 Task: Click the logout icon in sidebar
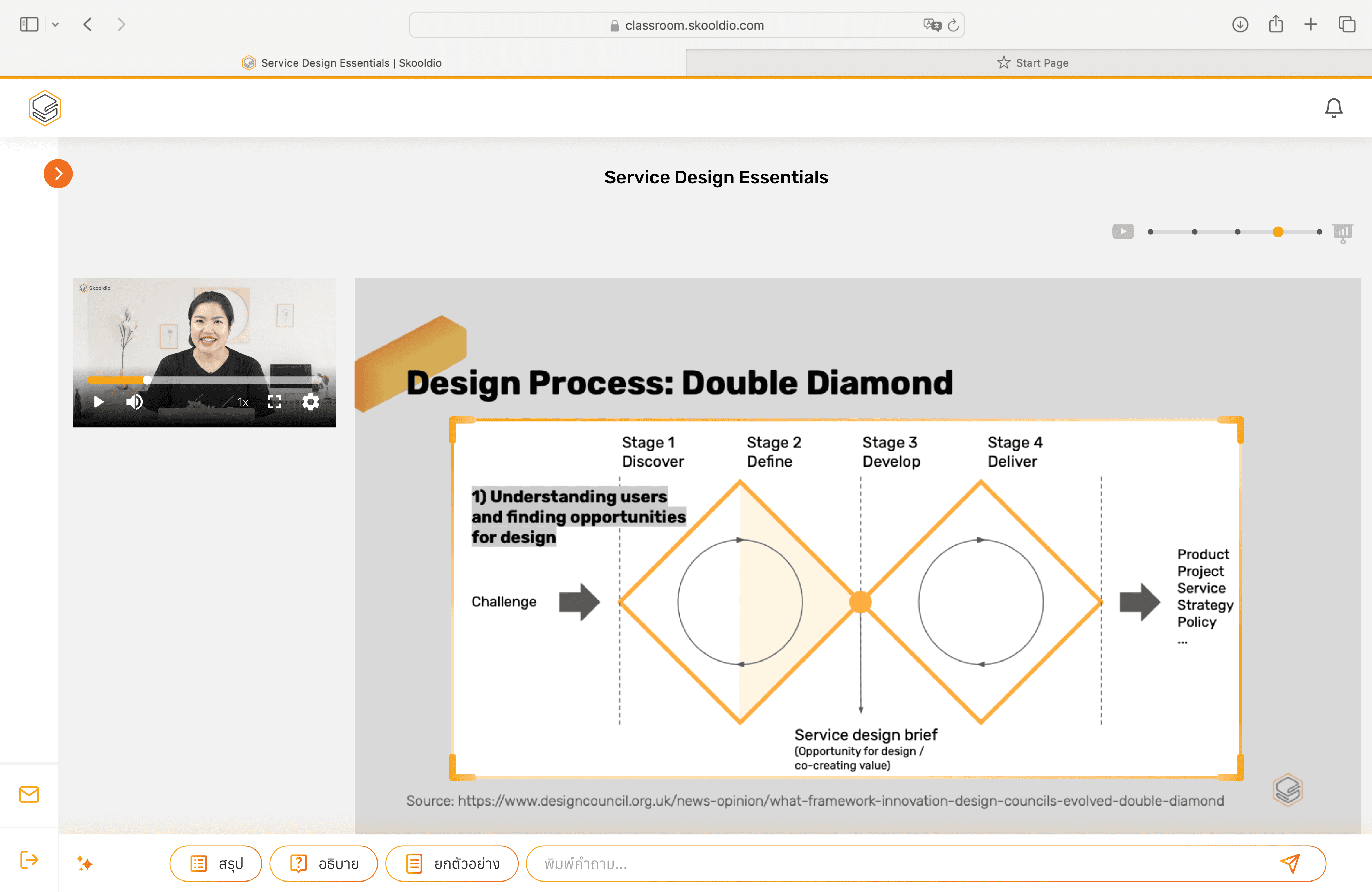(29, 859)
